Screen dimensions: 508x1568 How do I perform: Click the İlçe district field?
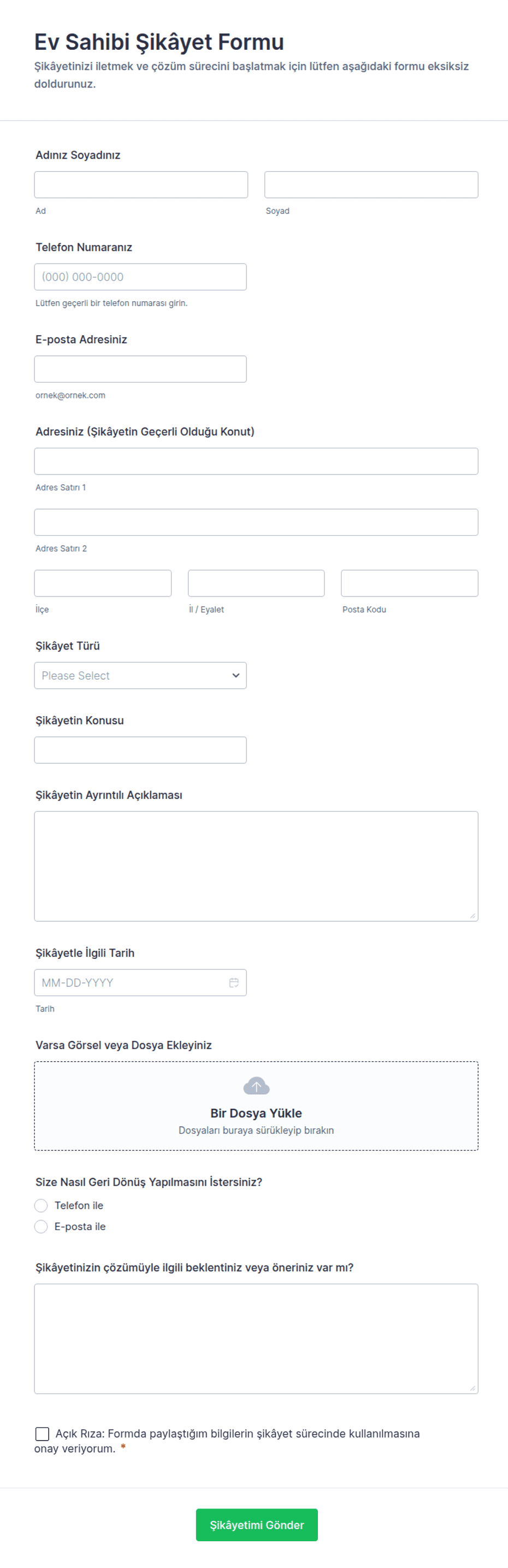click(x=103, y=583)
